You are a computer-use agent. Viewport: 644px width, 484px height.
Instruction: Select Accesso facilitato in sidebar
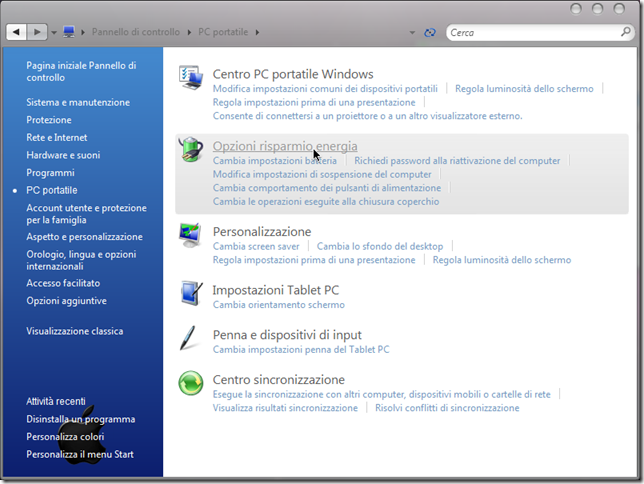pyautogui.click(x=63, y=283)
